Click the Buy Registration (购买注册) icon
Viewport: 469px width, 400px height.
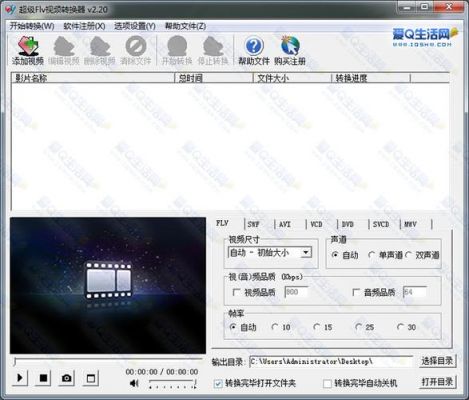point(290,51)
